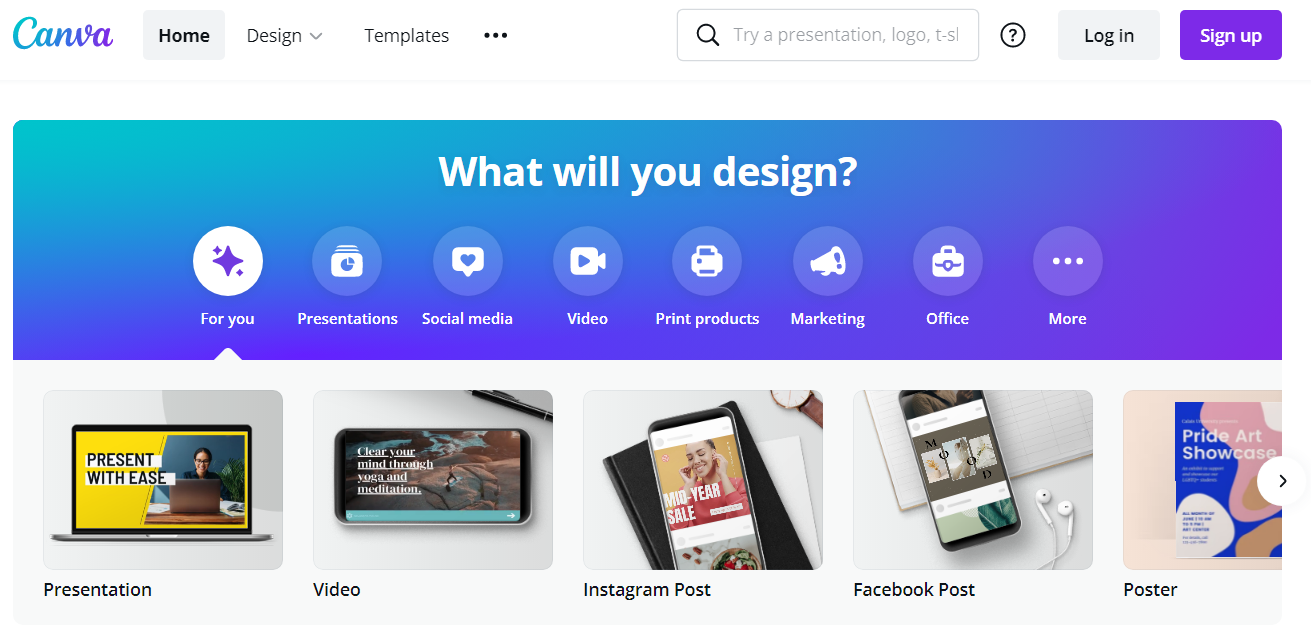Focus the search input field

828,35
